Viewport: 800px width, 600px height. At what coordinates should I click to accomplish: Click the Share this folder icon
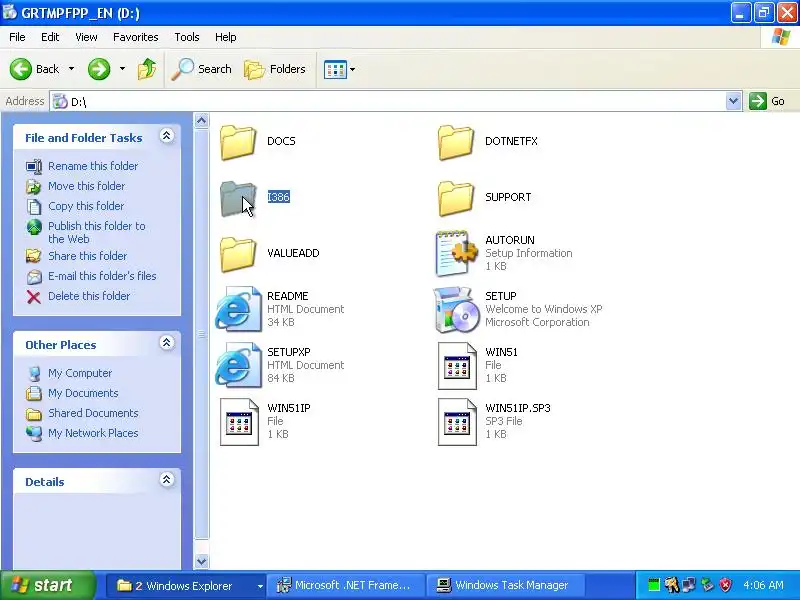pyautogui.click(x=34, y=256)
